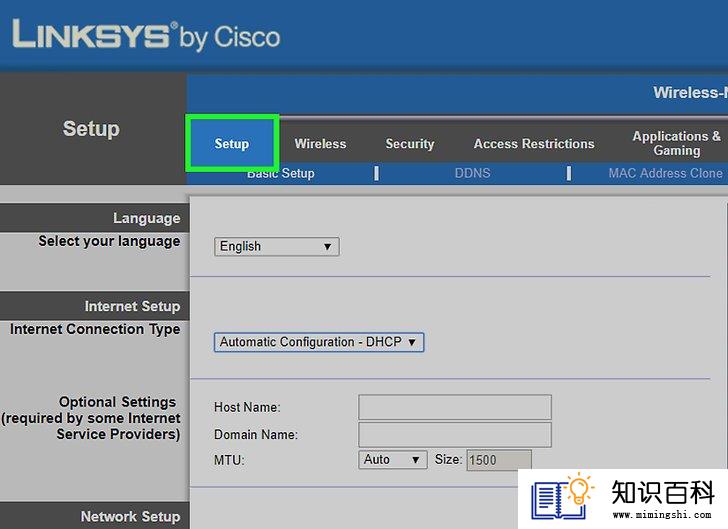Click the MTU Size field showing 1500
This screenshot has height=529, width=728.
[x=499, y=460]
